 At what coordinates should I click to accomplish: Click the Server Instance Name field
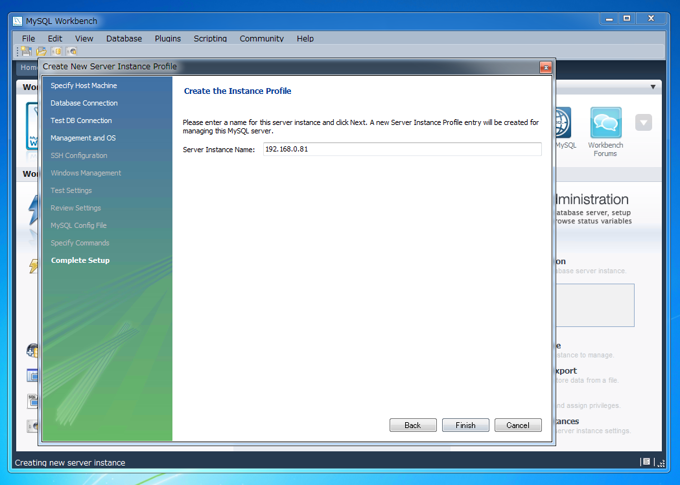point(402,149)
